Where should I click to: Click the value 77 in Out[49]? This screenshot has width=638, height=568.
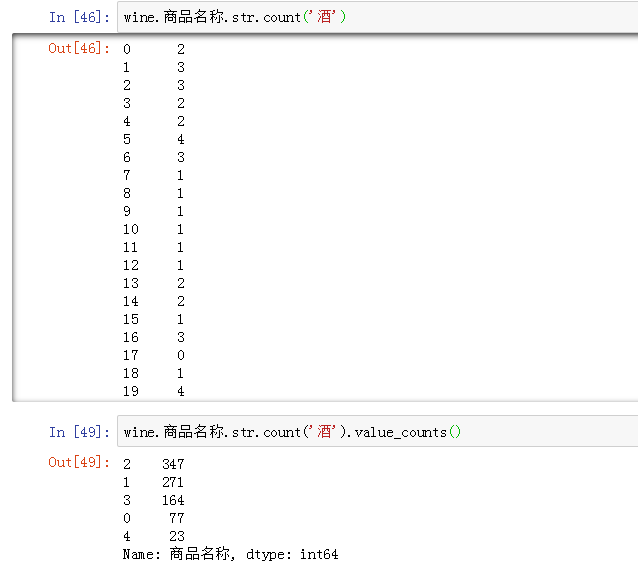click(x=177, y=518)
